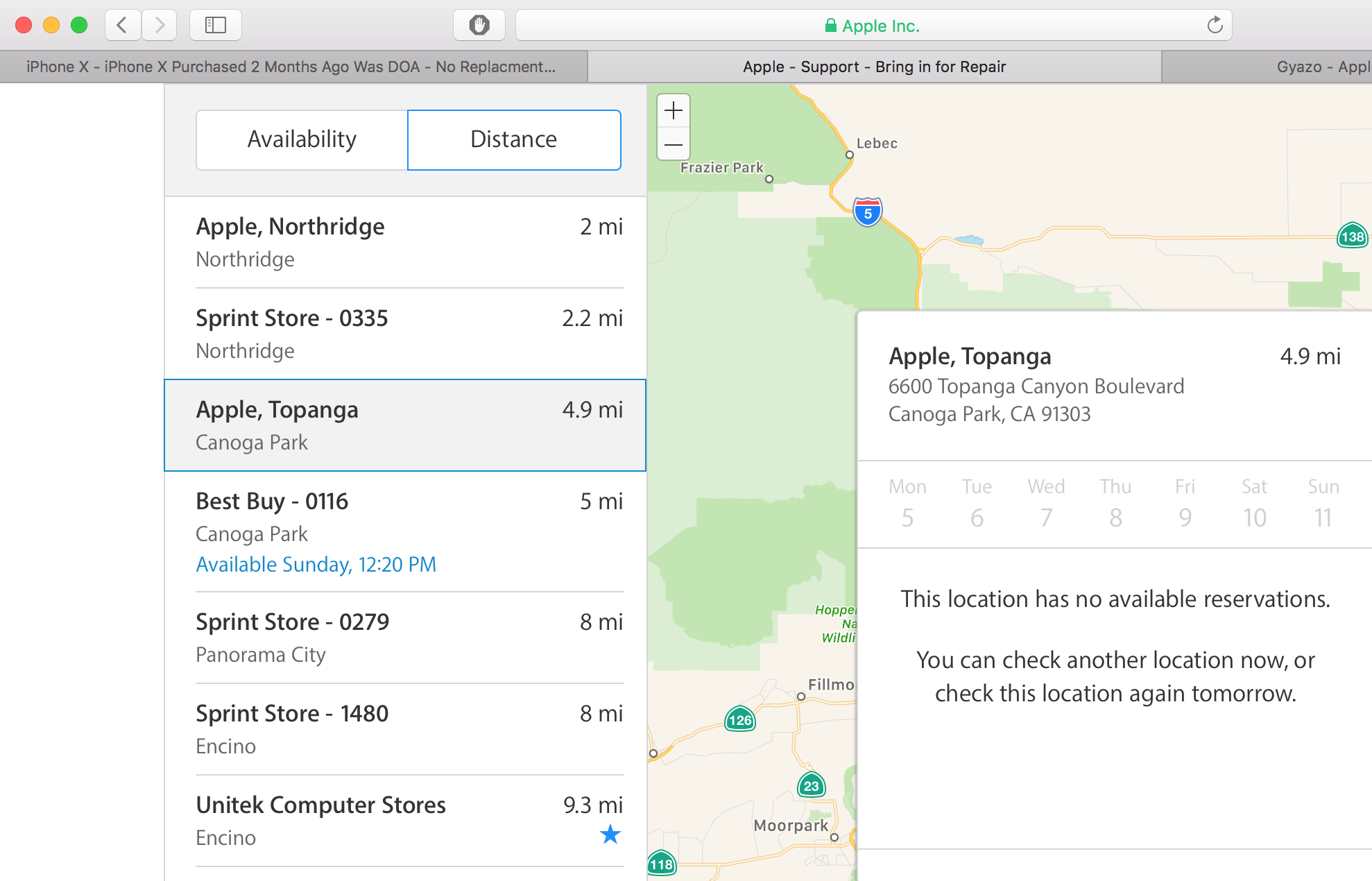Screen dimensions: 1372x881
Task: Open the Available Sunday, 12:20 PM link
Action: [316, 565]
